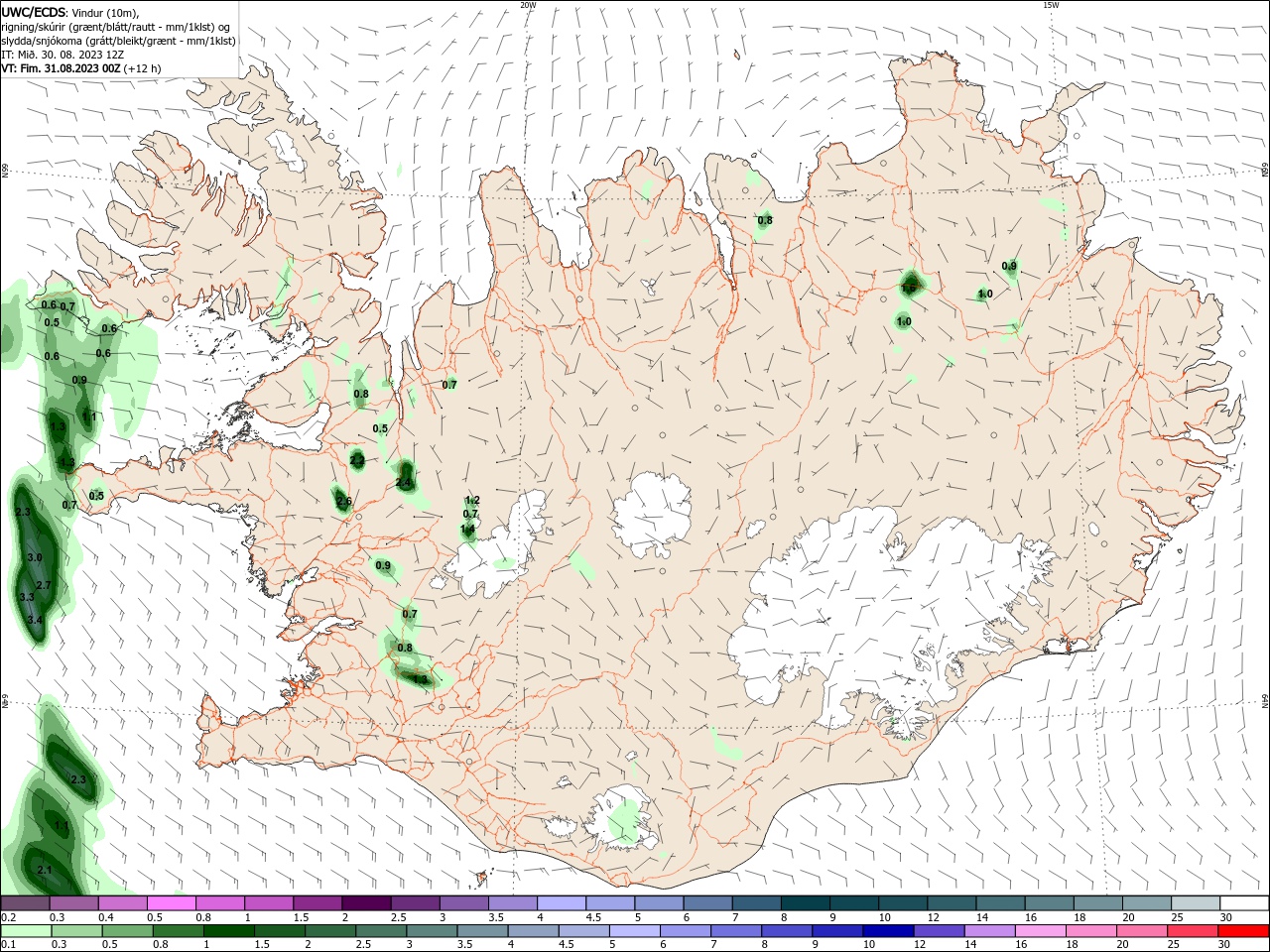Screen dimensions: 1270x952
Task: Click the 20W longitude label
Action: (x=528, y=5)
